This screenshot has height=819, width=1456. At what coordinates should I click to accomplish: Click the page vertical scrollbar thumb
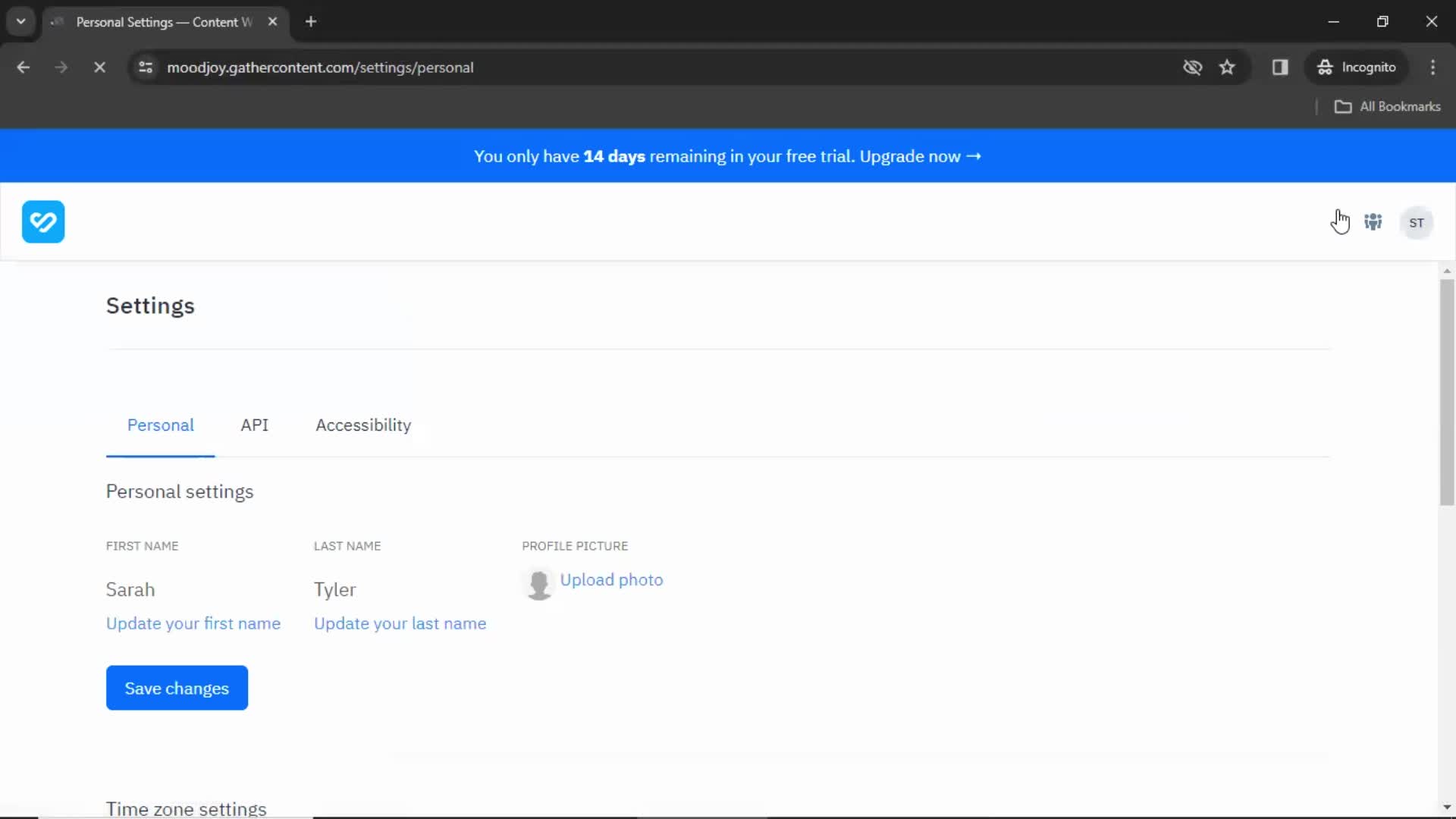[x=1447, y=392]
